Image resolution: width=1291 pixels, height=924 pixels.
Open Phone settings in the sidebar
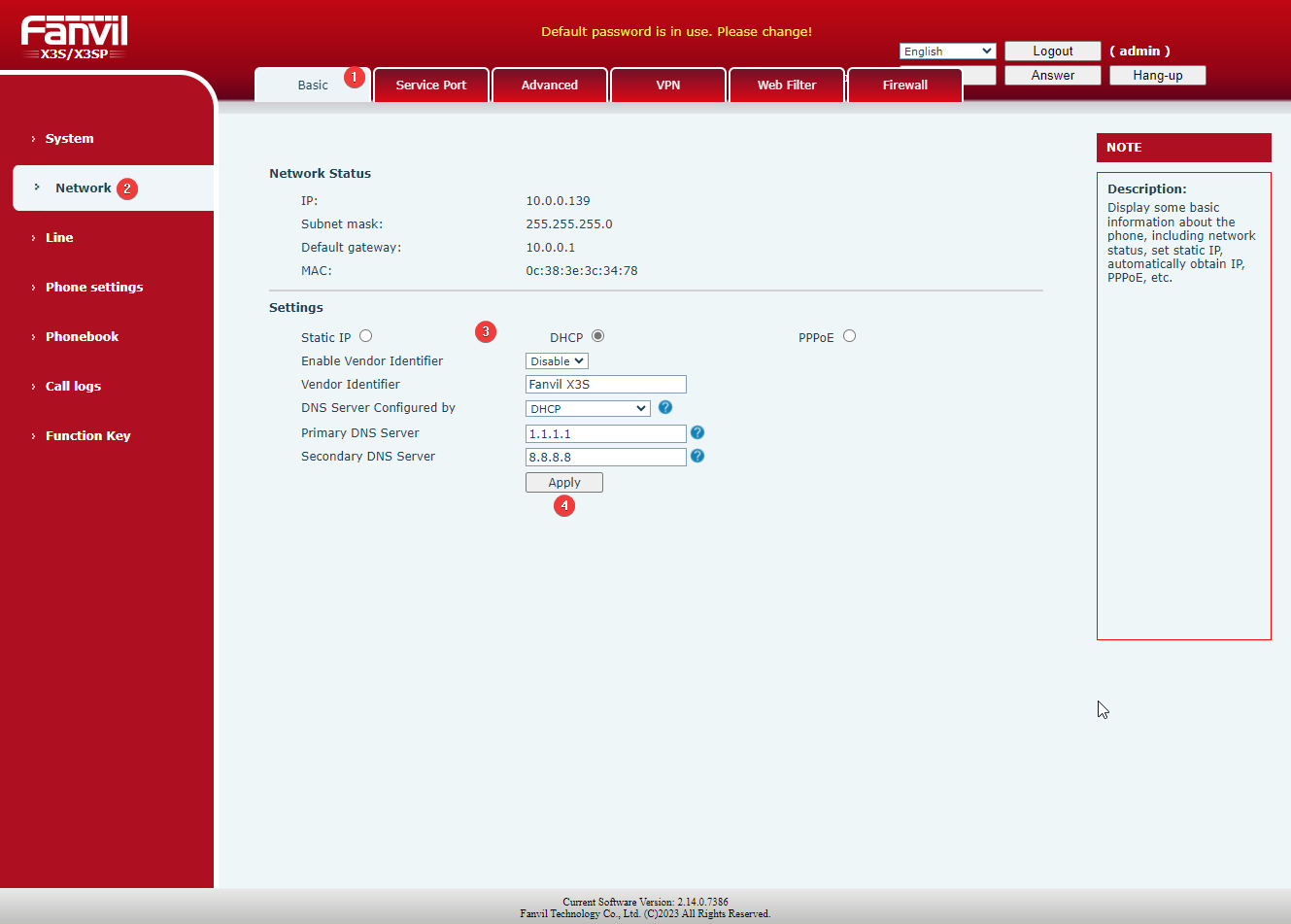pos(94,288)
